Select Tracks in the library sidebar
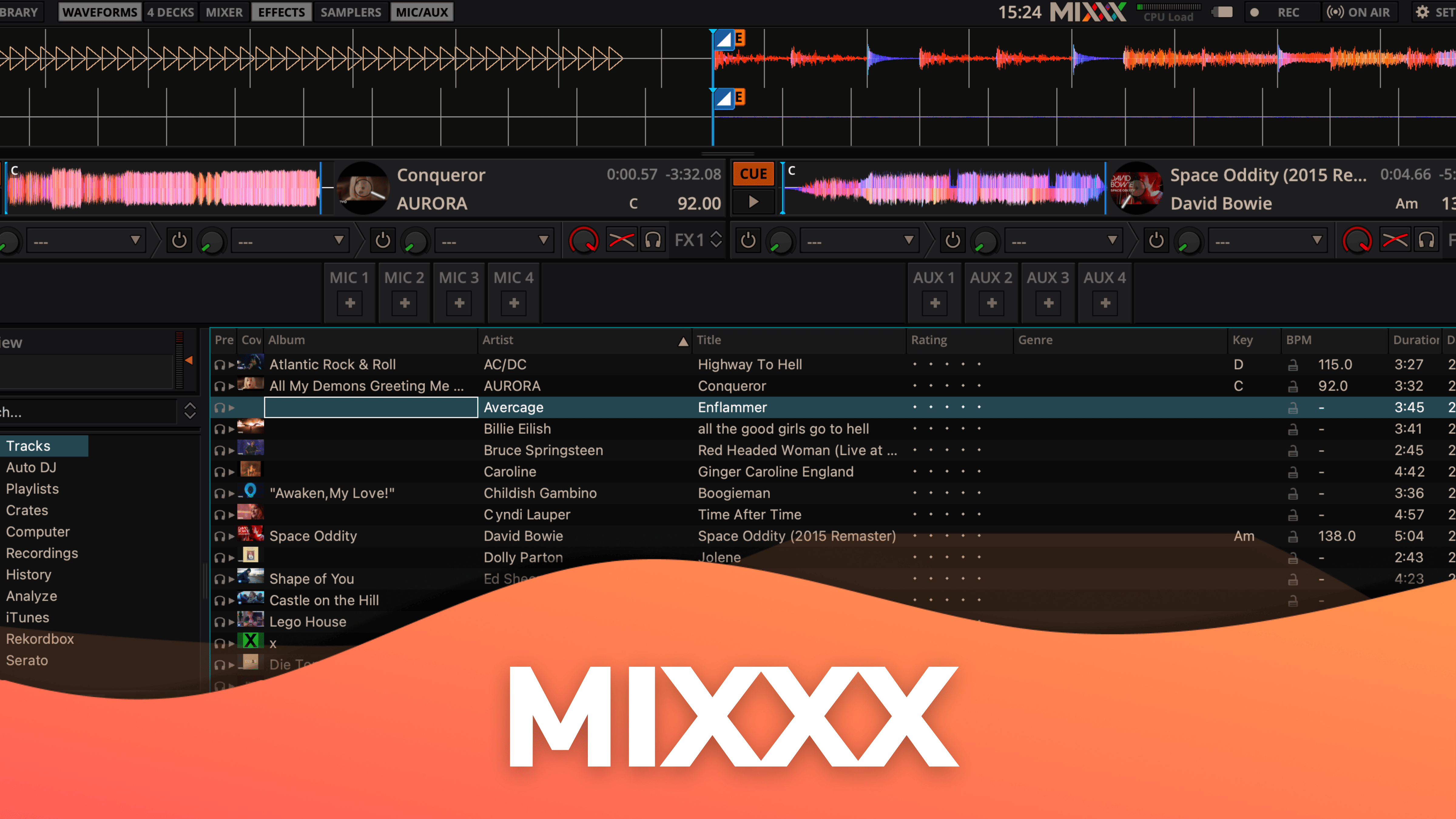Screen dimensions: 1456x819 tap(44, 446)
